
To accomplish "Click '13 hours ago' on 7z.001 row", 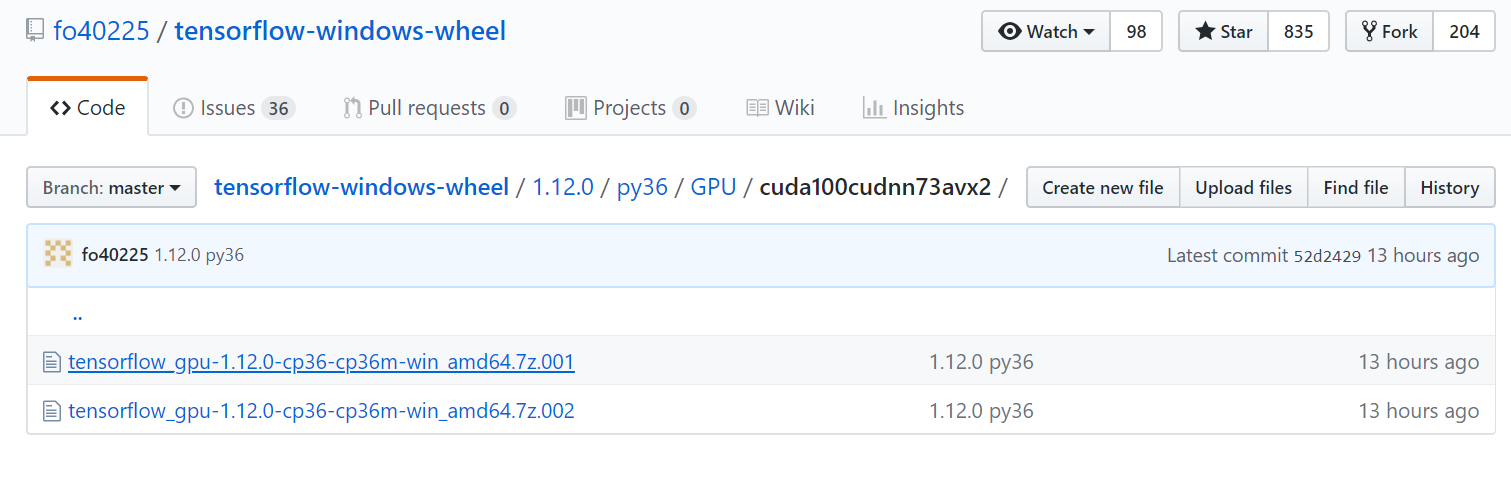I will (x=1418, y=361).
